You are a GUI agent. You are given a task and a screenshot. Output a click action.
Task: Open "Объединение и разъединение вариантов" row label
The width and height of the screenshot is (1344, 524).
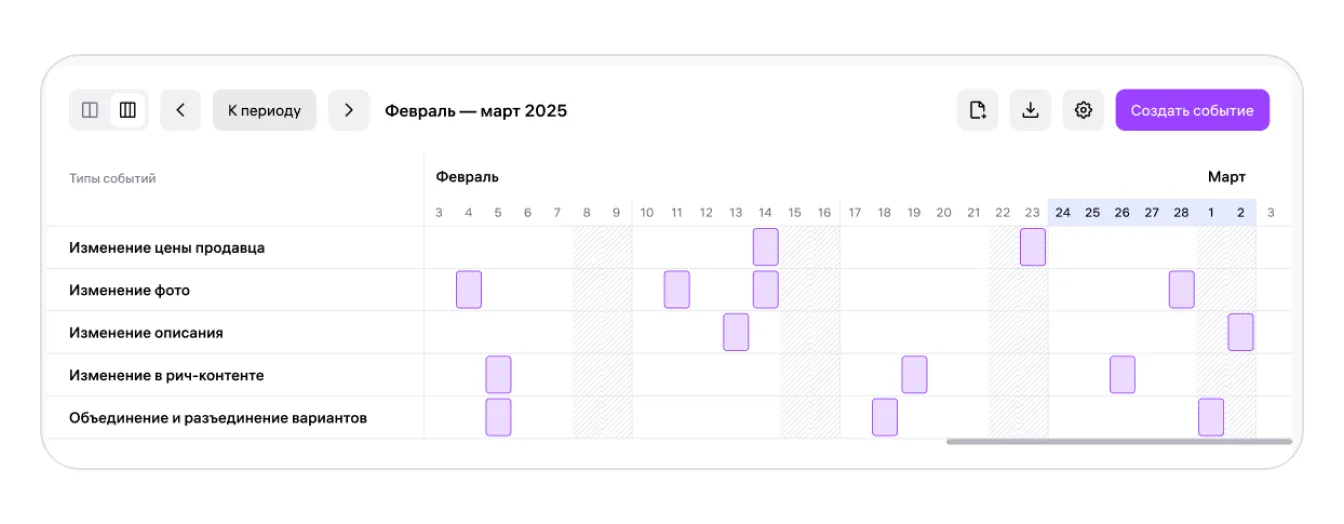pos(218,418)
